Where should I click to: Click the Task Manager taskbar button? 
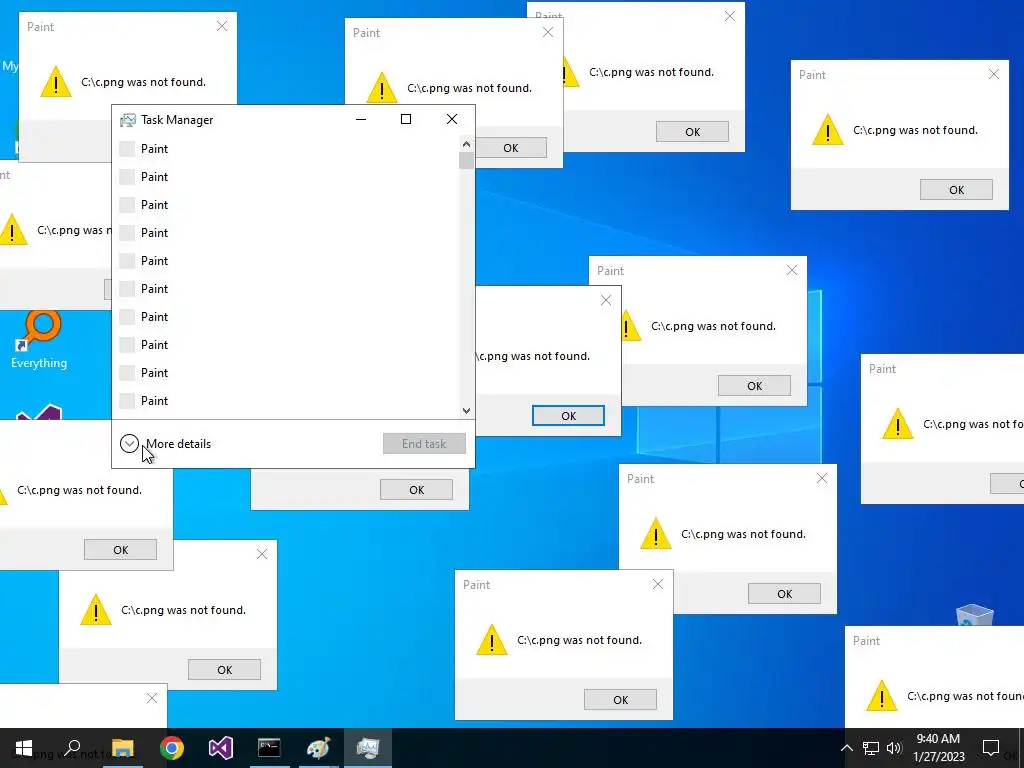click(x=368, y=748)
